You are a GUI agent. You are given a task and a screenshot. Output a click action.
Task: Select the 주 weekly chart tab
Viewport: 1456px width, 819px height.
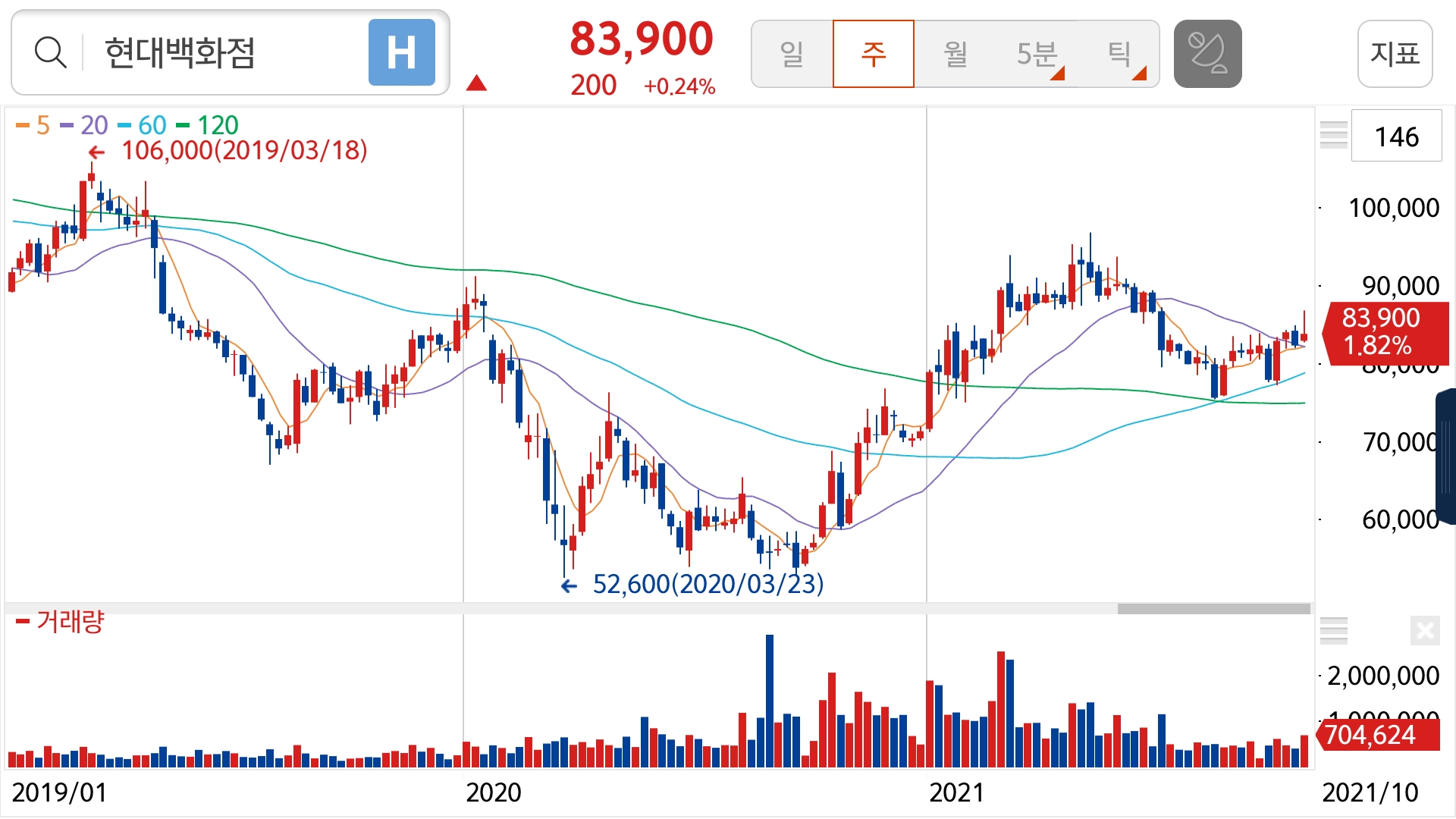874,54
